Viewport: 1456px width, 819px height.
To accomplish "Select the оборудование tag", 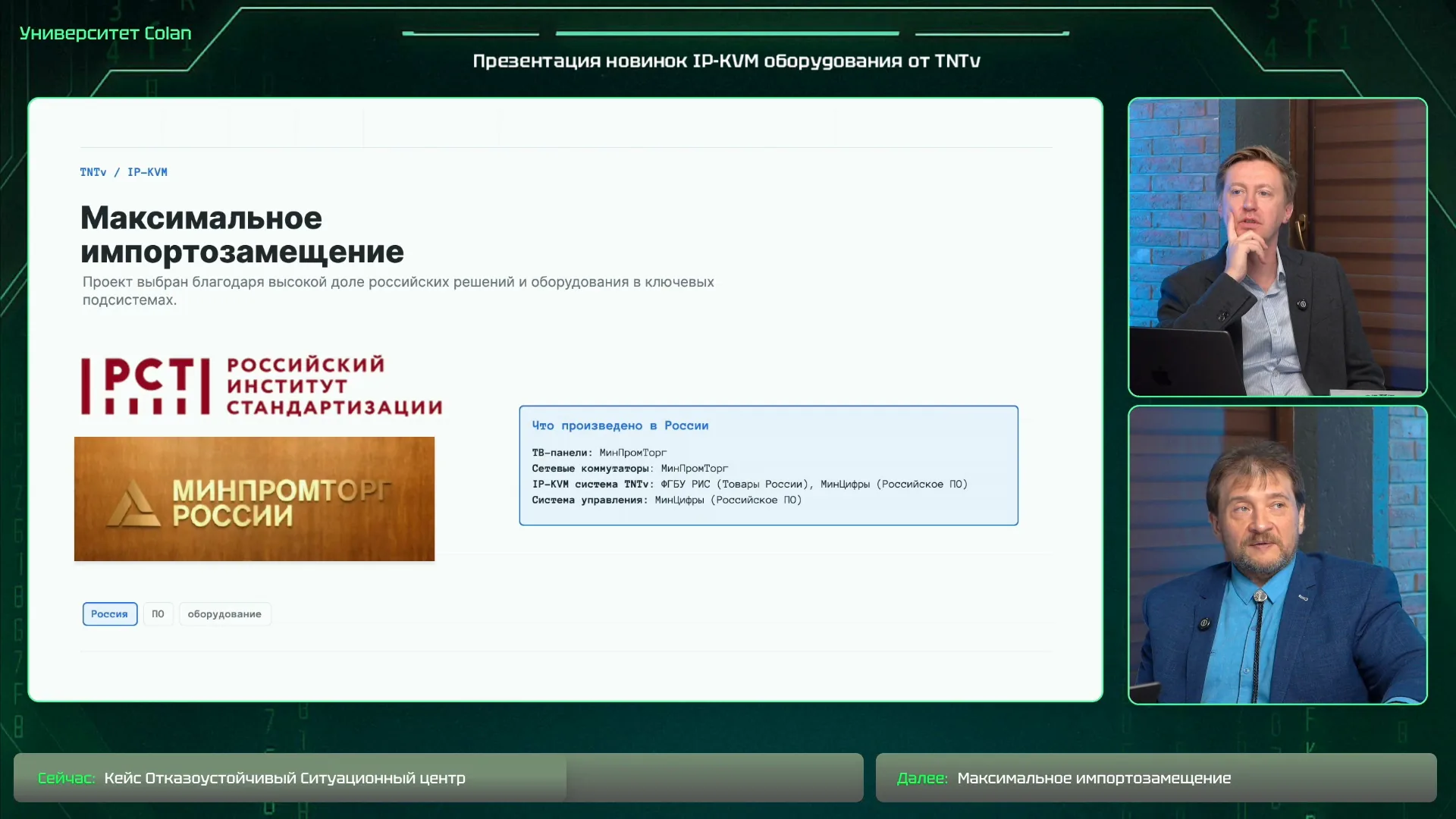I will pos(224,614).
